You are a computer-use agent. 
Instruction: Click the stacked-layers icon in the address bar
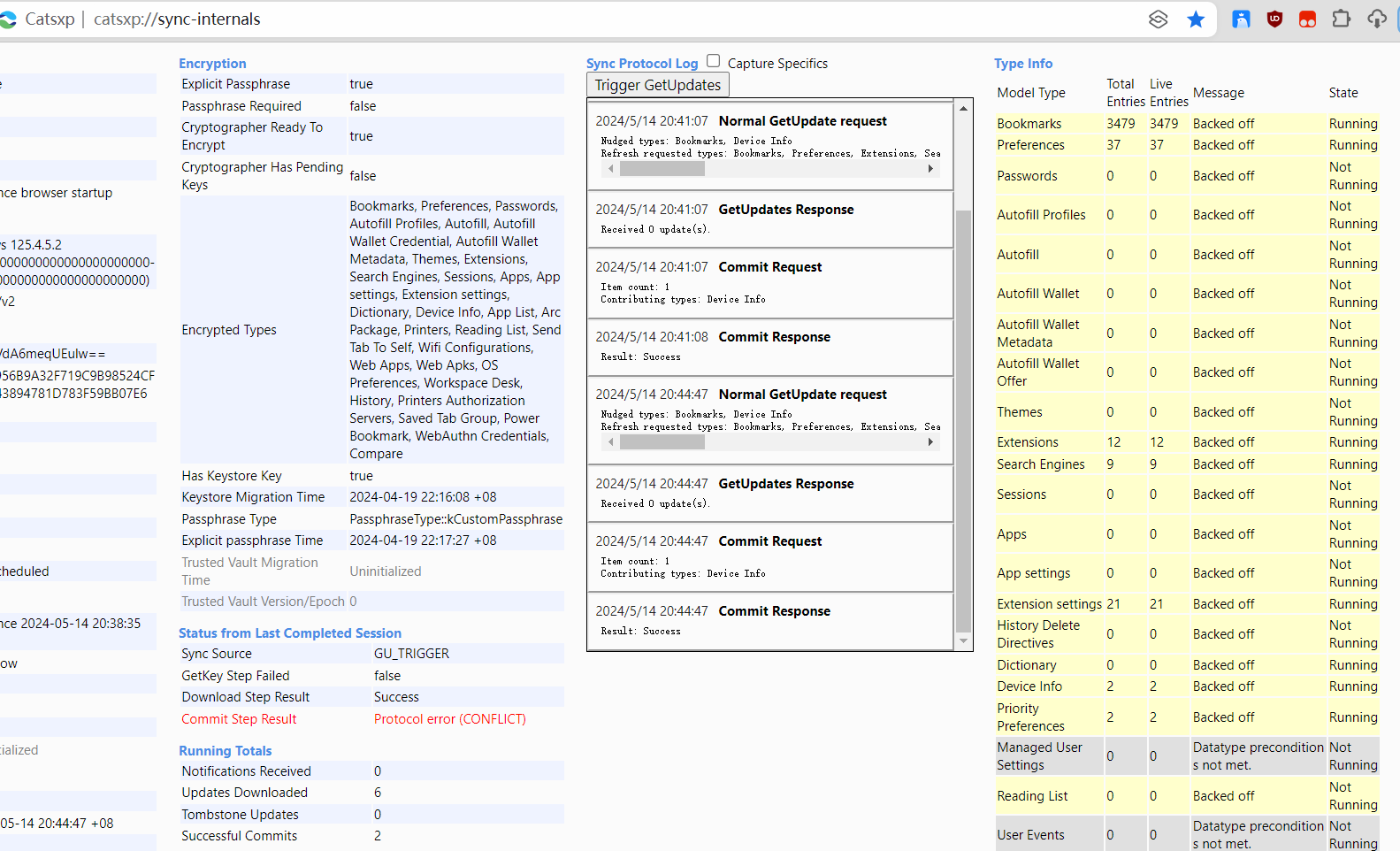click(1158, 19)
